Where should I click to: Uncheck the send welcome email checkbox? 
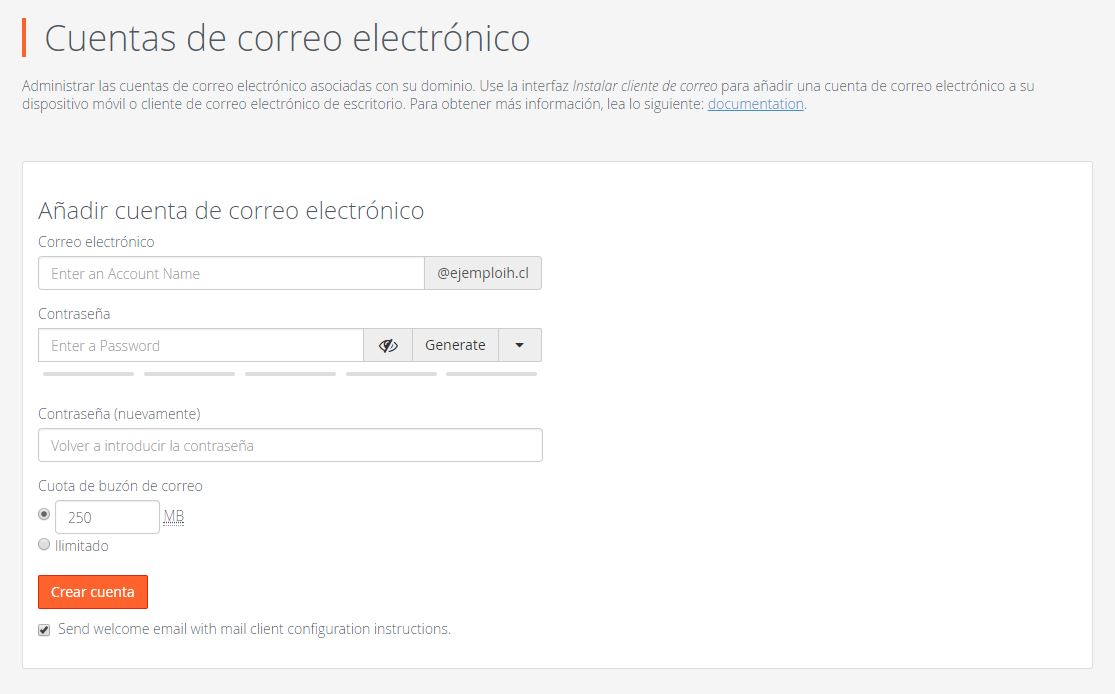click(44, 630)
